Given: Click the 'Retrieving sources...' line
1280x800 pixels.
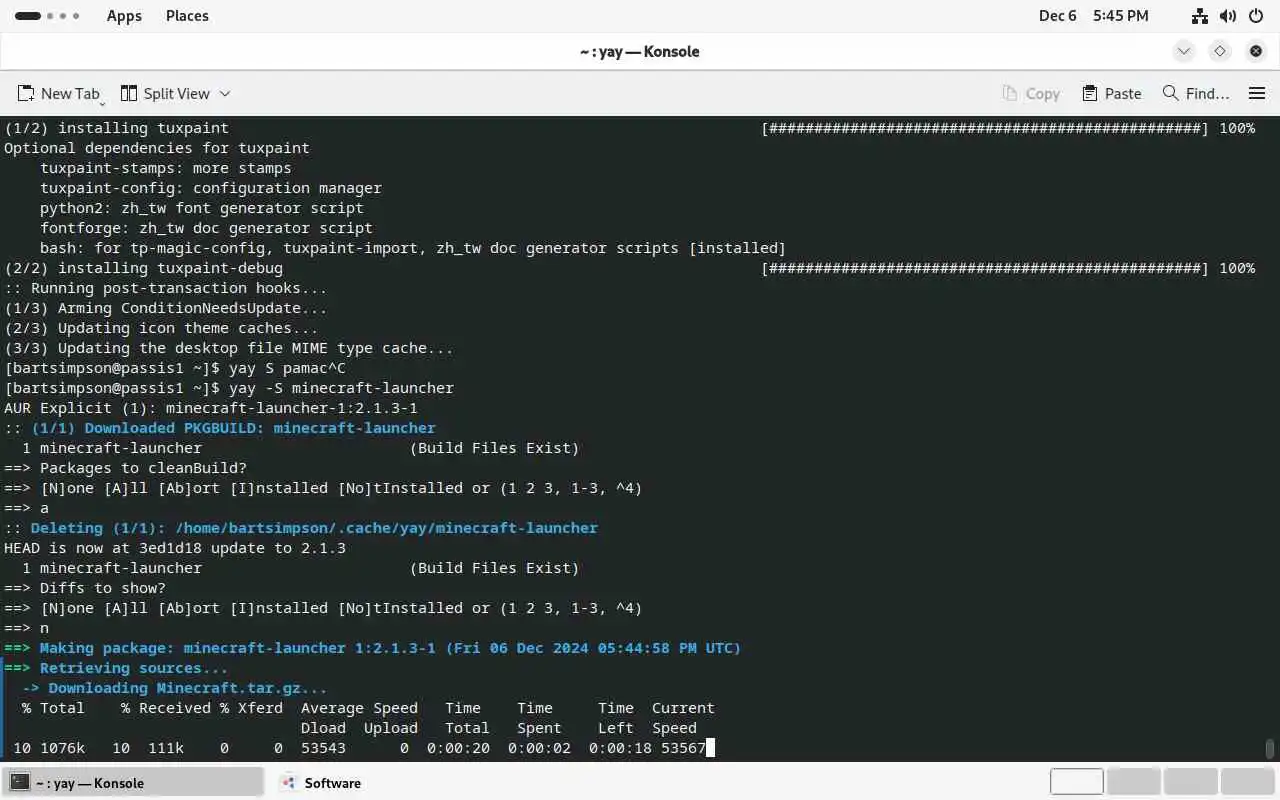Looking at the screenshot, I should pyautogui.click(x=116, y=668).
